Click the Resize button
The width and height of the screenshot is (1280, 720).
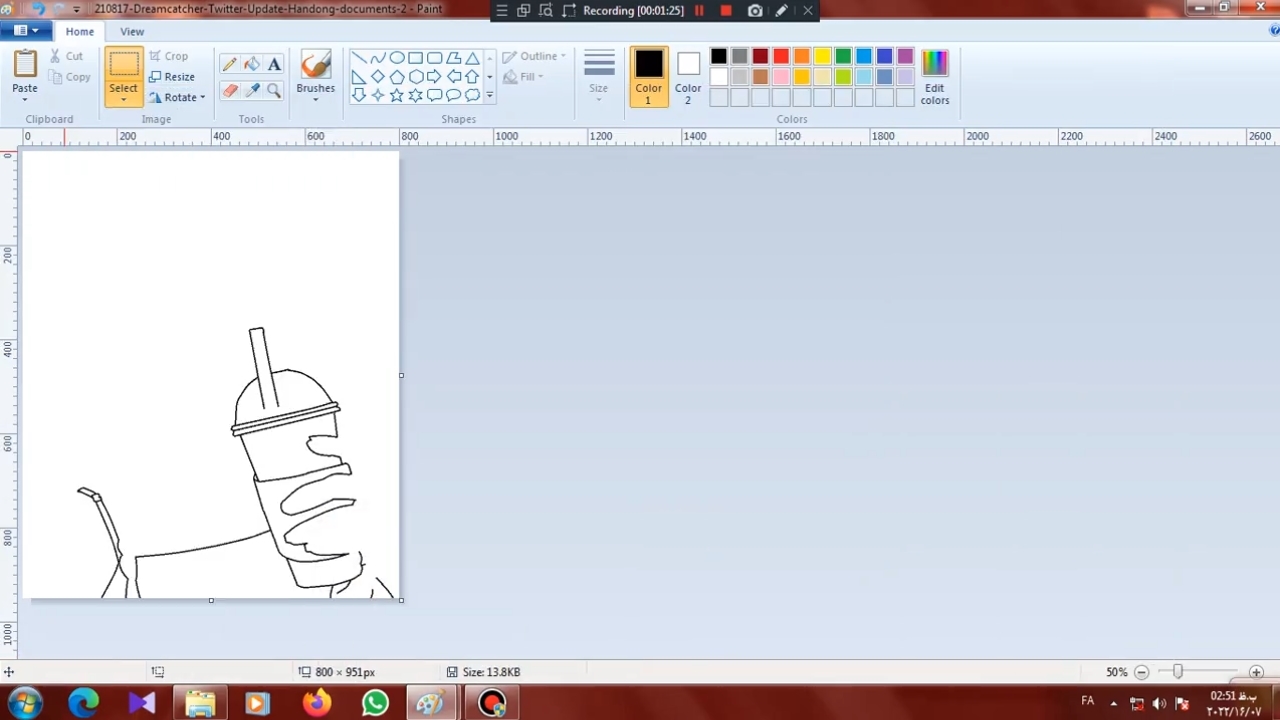click(172, 77)
